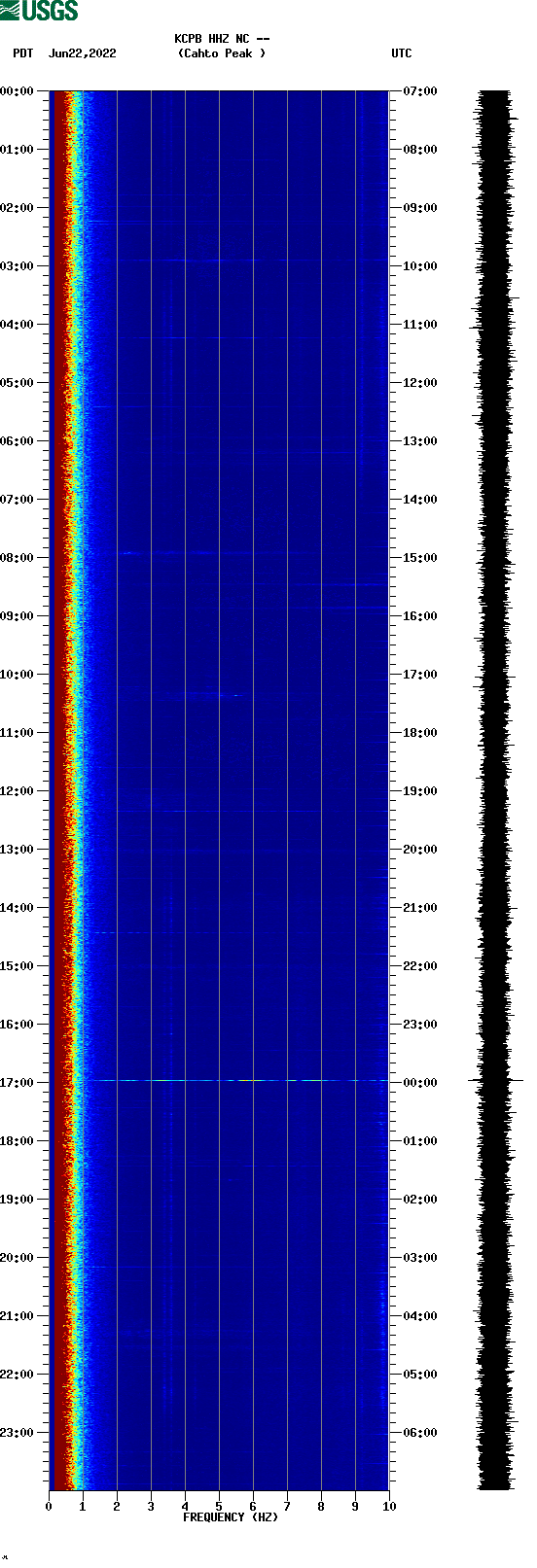Click the UTC timezone header
The image size is (537, 1568).
click(x=402, y=53)
